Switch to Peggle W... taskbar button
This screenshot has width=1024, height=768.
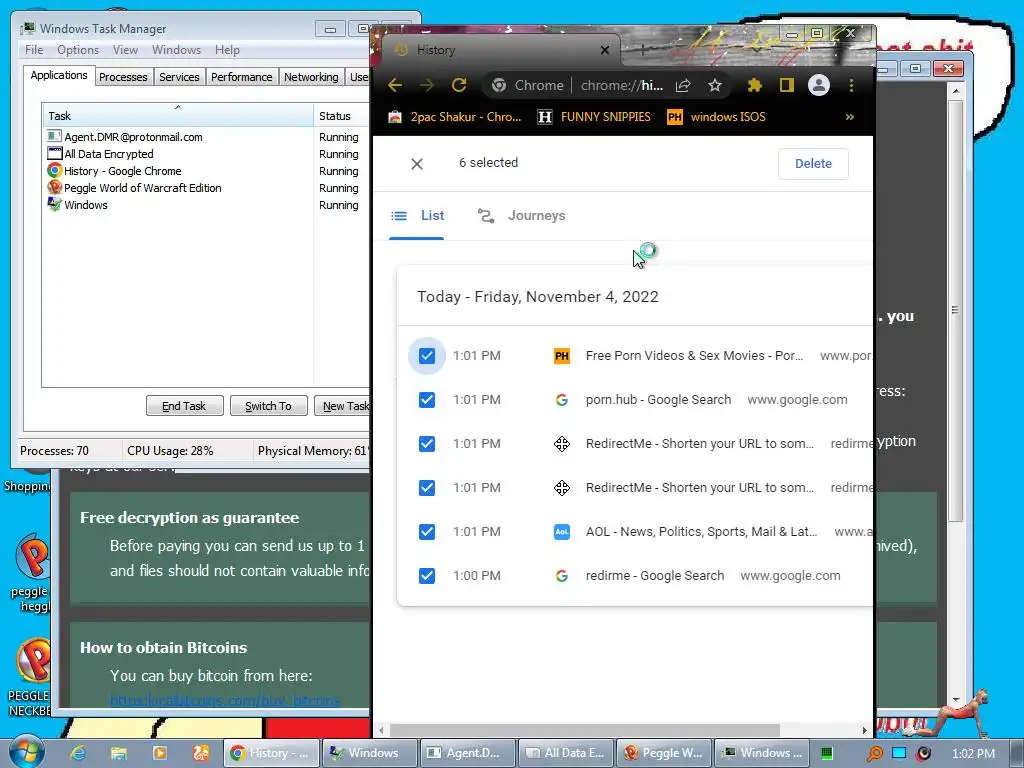tap(664, 753)
